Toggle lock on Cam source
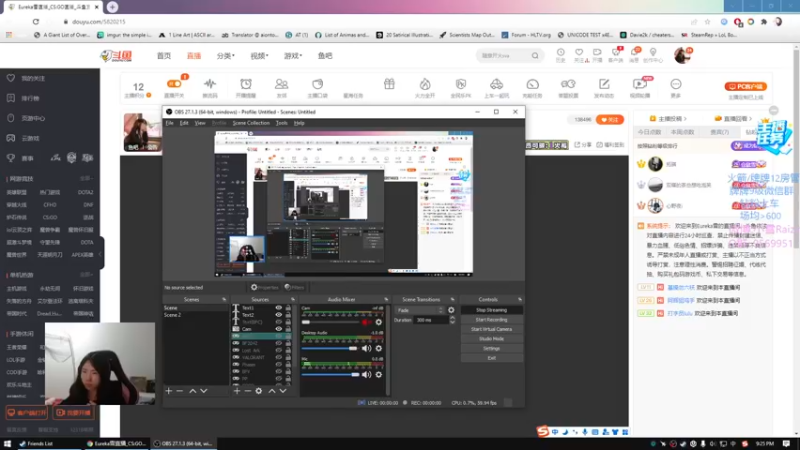 (x=288, y=329)
